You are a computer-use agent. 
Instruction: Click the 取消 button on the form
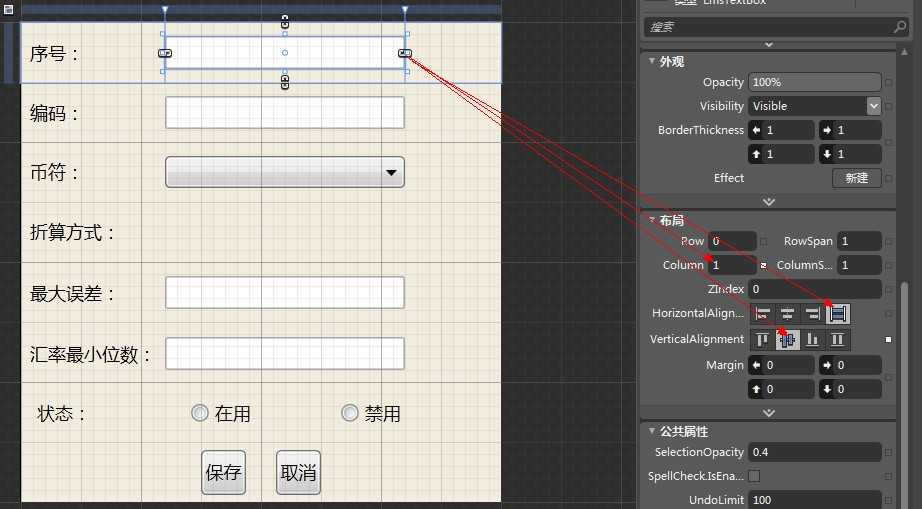tap(298, 472)
